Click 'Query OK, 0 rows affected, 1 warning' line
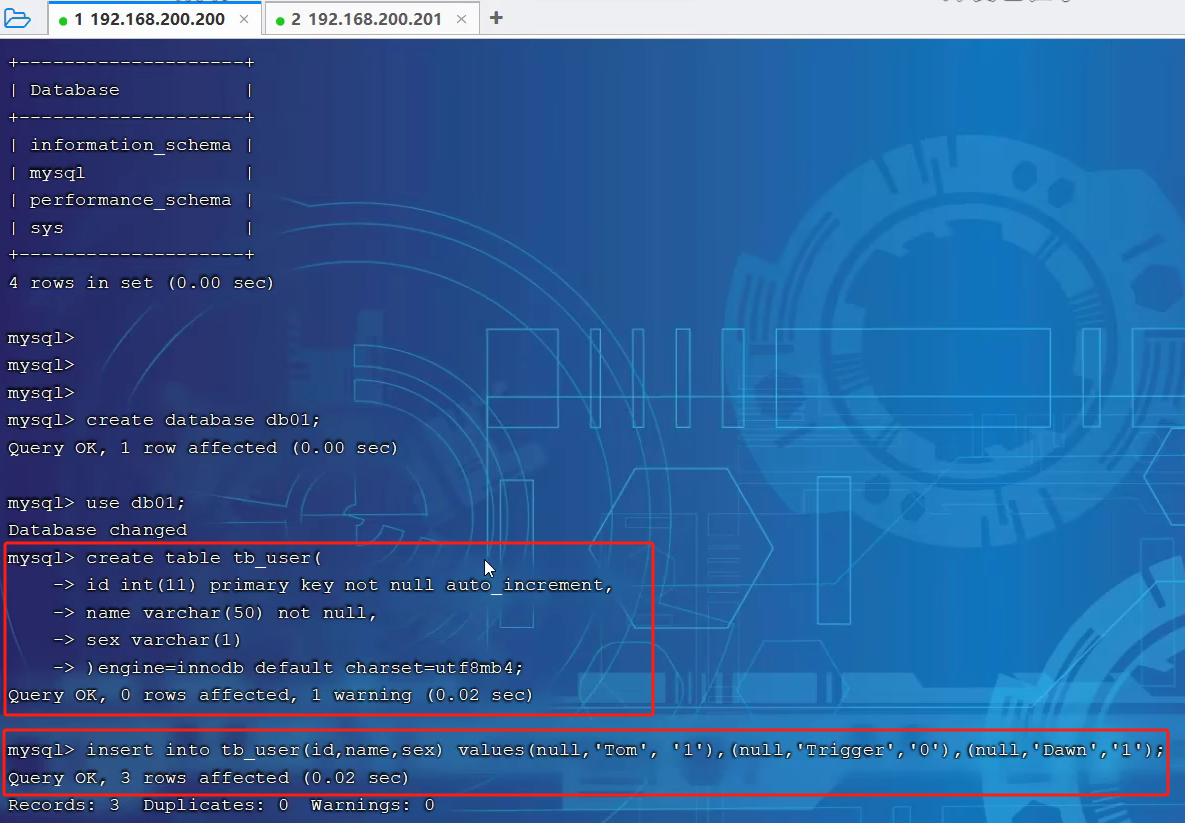 pos(271,695)
